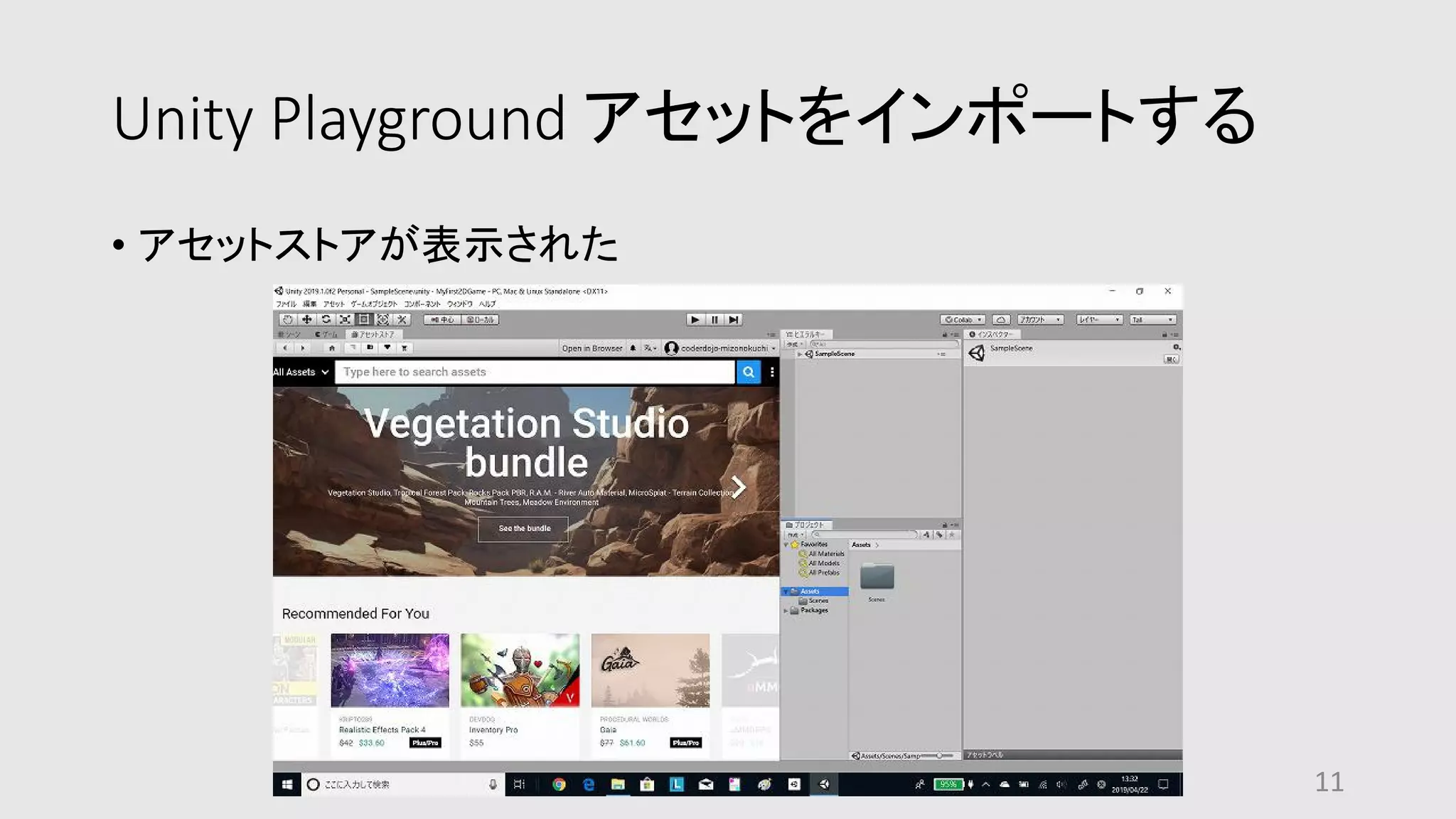Open the アセット menu
The height and width of the screenshot is (819, 1456).
pyautogui.click(x=333, y=304)
